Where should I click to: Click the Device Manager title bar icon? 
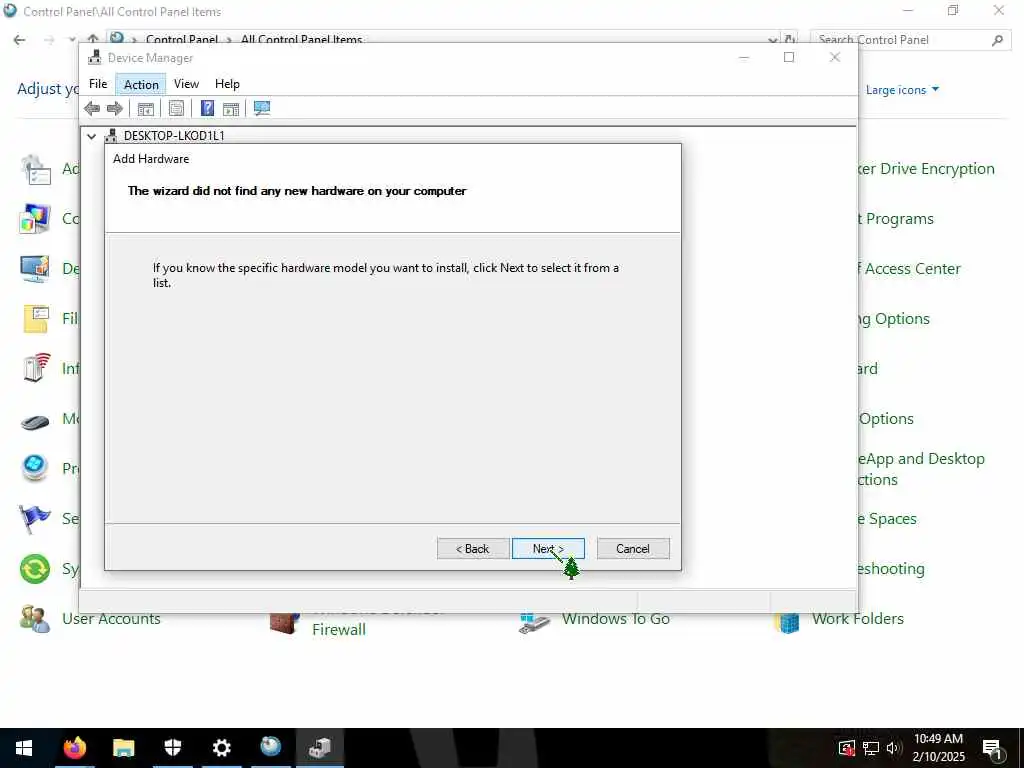[95, 57]
